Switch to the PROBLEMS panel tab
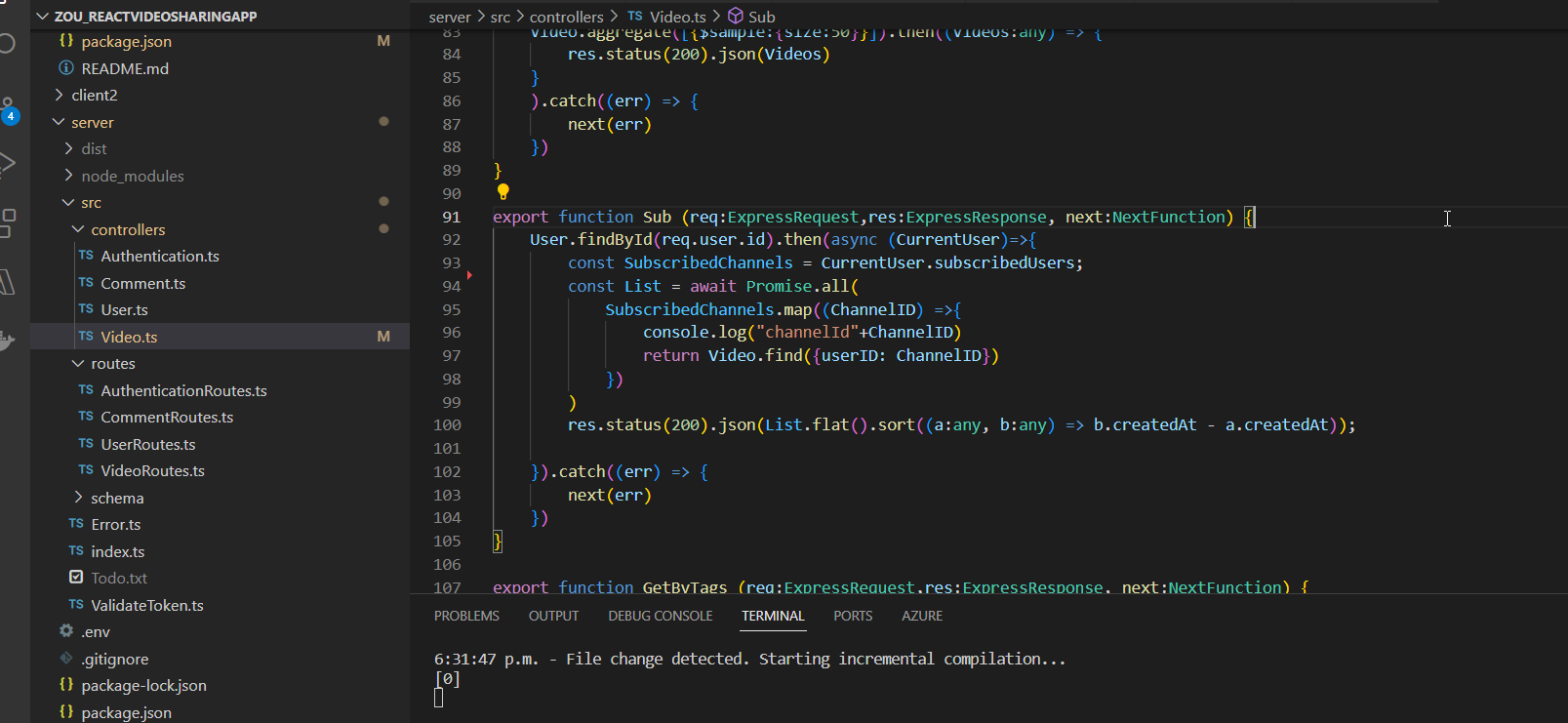This screenshot has height=723, width=1568. coord(466,617)
